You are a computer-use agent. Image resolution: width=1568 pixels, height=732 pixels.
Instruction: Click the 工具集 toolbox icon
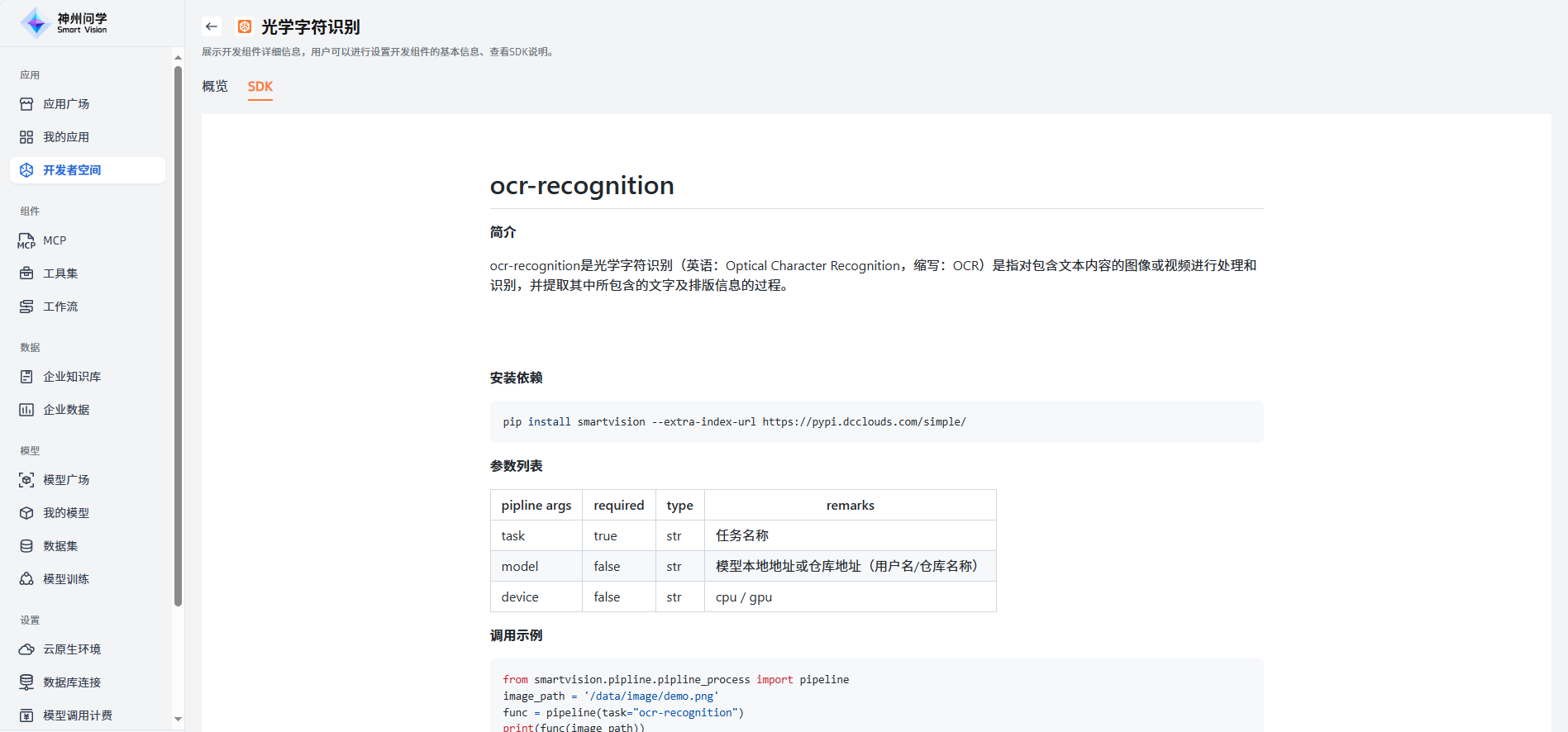[x=26, y=273]
